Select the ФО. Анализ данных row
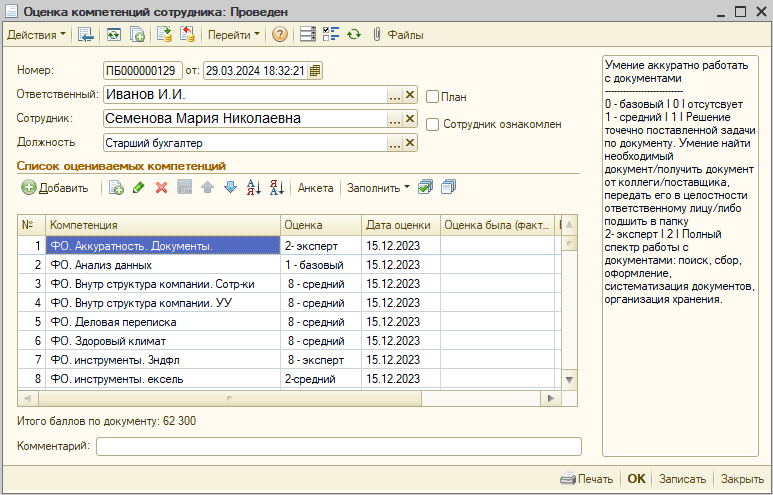 click(x=287, y=265)
